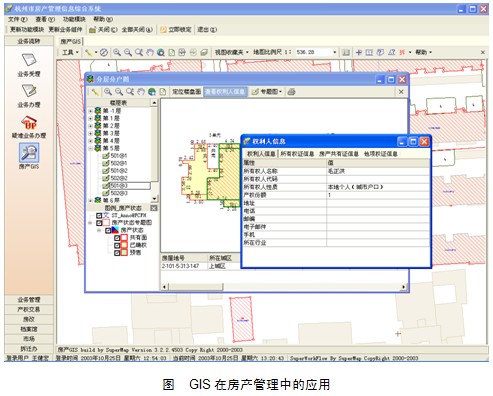493x396 pixels.
Task: Uncheck the 共有面 legend checkbox
Action: [117, 238]
